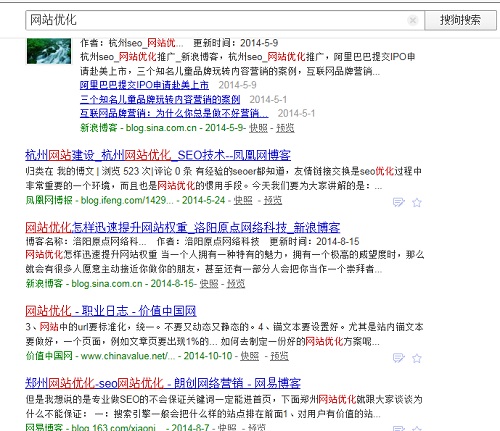Open link 三个知名儿童品牌玩转内容营销的案例
The height and width of the screenshot is (431, 500).
pyautogui.click(x=160, y=99)
